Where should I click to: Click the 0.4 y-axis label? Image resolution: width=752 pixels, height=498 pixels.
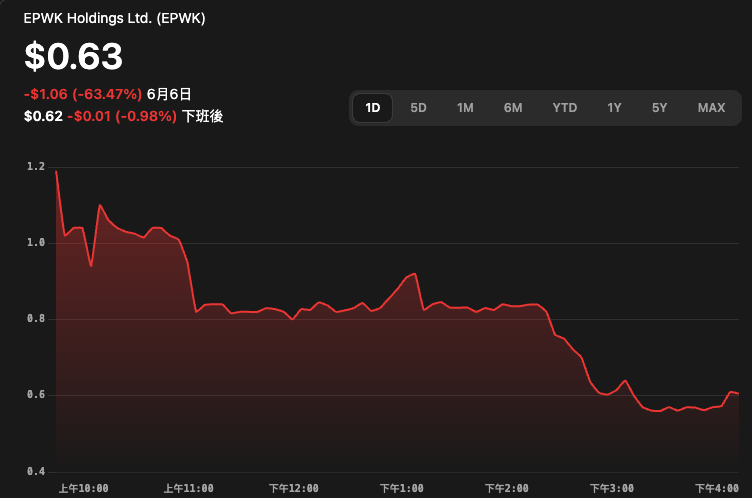tap(35, 472)
